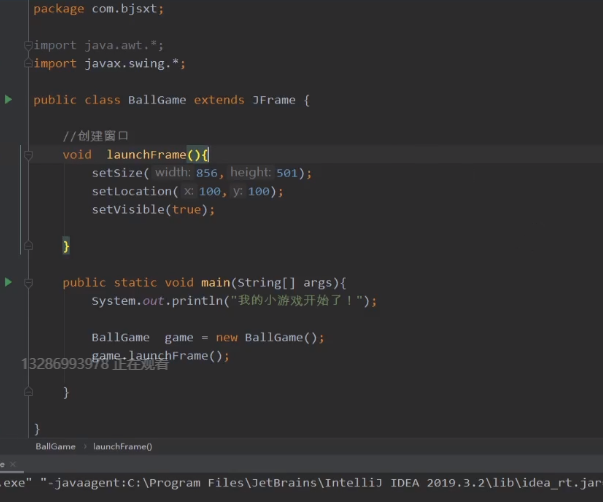This screenshot has width=603, height=502.
Task: Click the import javax.swing.* line
Action: 110,63
